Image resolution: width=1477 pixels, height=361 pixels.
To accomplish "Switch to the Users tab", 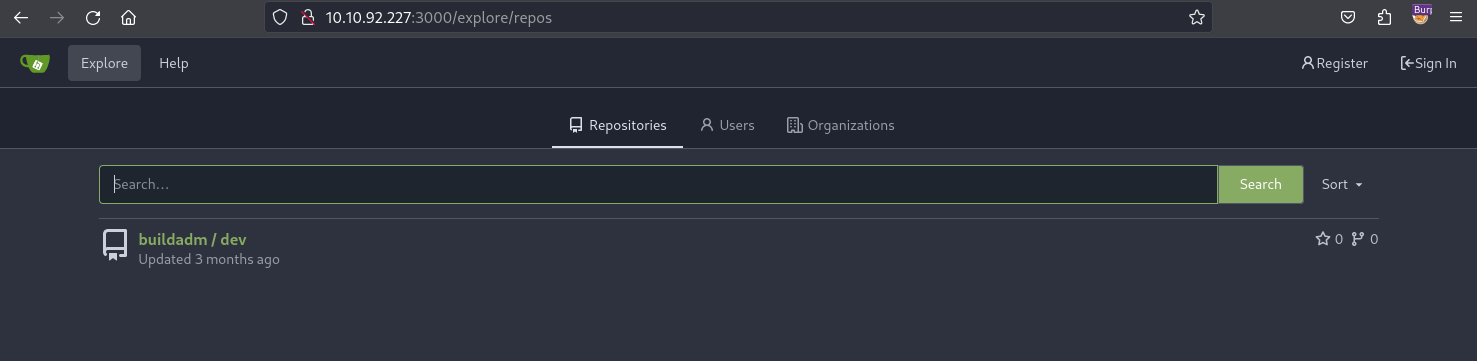I will tap(727, 125).
